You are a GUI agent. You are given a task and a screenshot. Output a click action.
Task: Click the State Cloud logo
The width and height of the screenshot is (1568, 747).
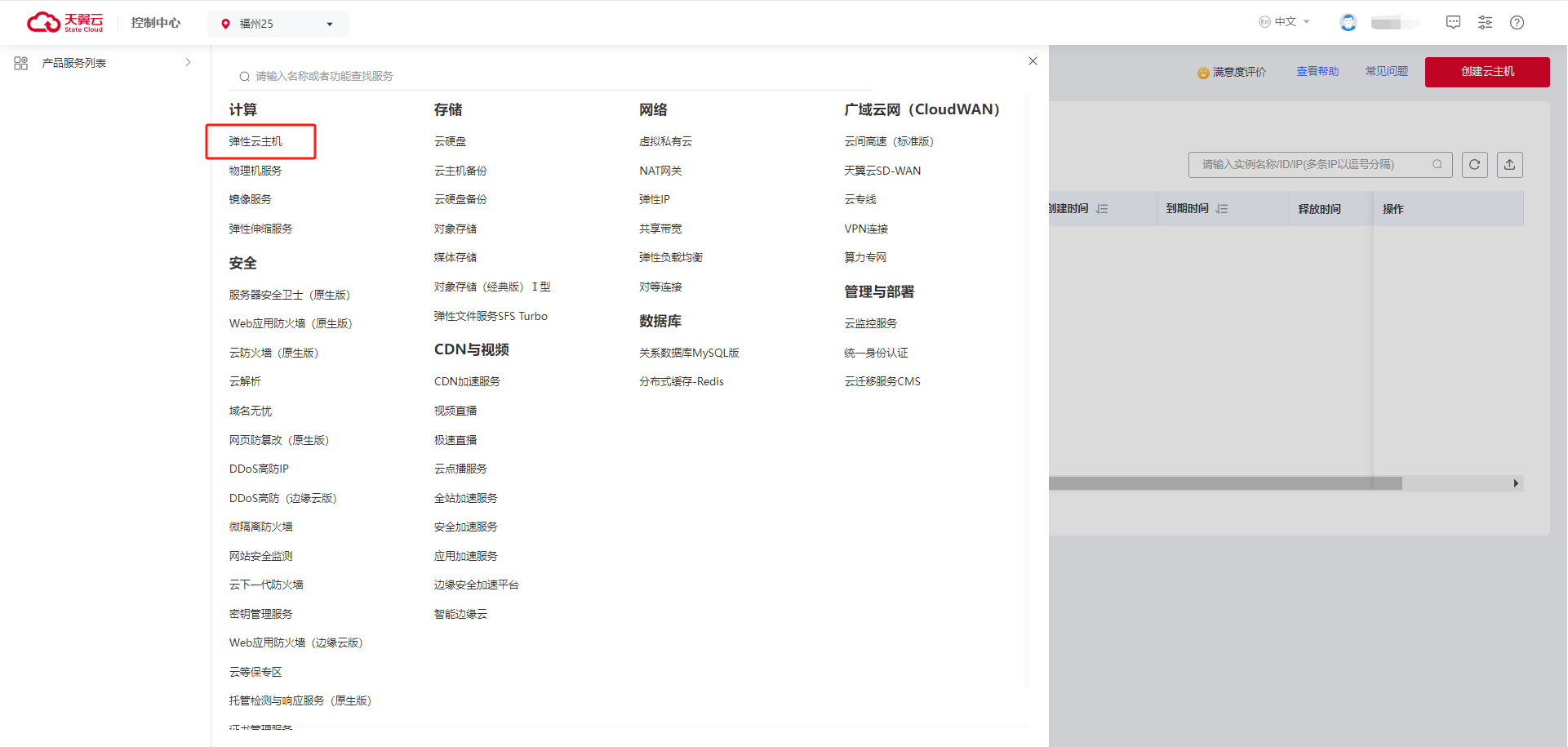[x=65, y=22]
